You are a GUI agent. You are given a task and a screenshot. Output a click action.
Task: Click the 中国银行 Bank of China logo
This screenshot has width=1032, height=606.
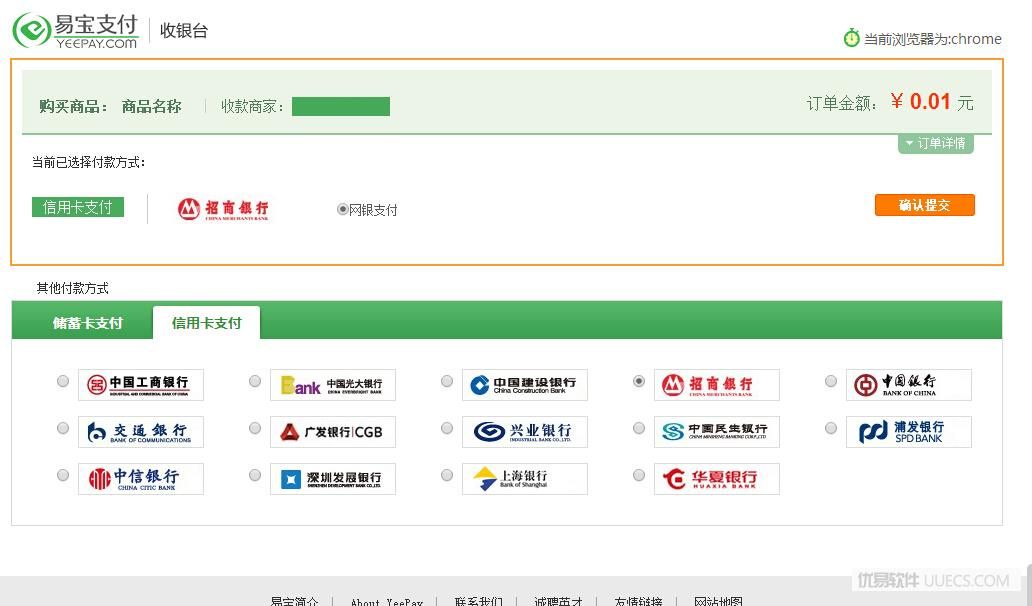point(909,385)
